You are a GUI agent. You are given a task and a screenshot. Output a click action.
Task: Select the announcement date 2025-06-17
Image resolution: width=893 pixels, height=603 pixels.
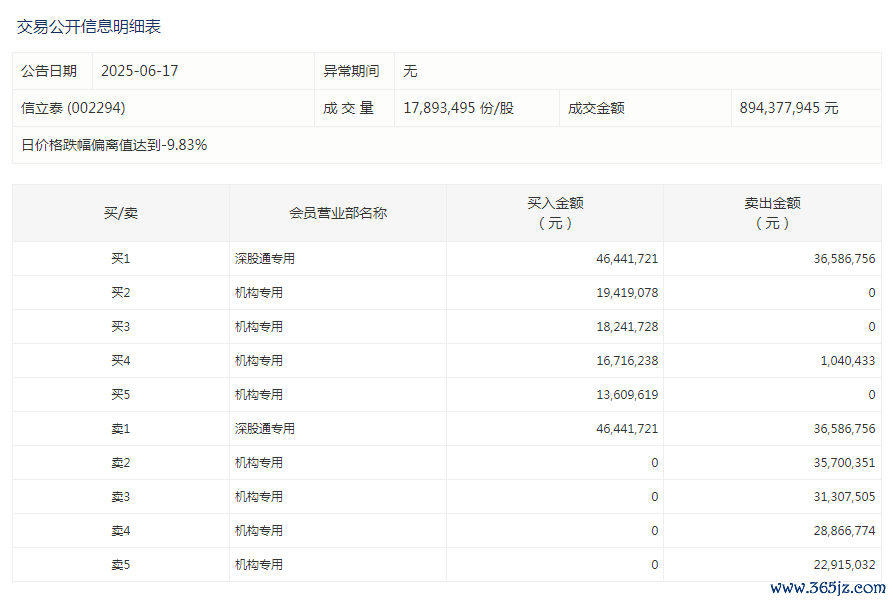(x=140, y=71)
